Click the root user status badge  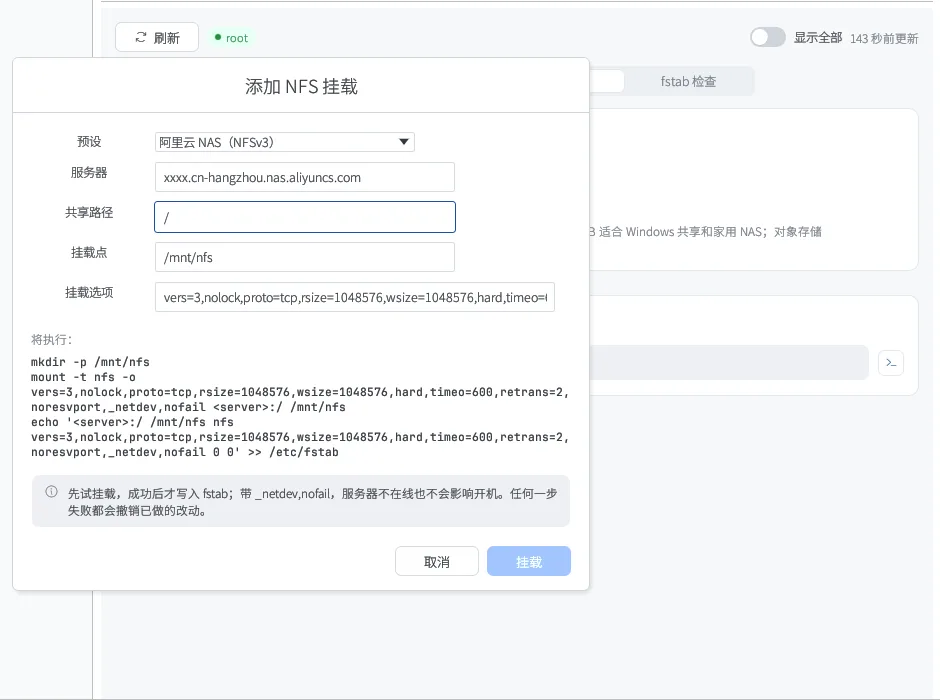pyautogui.click(x=231, y=38)
